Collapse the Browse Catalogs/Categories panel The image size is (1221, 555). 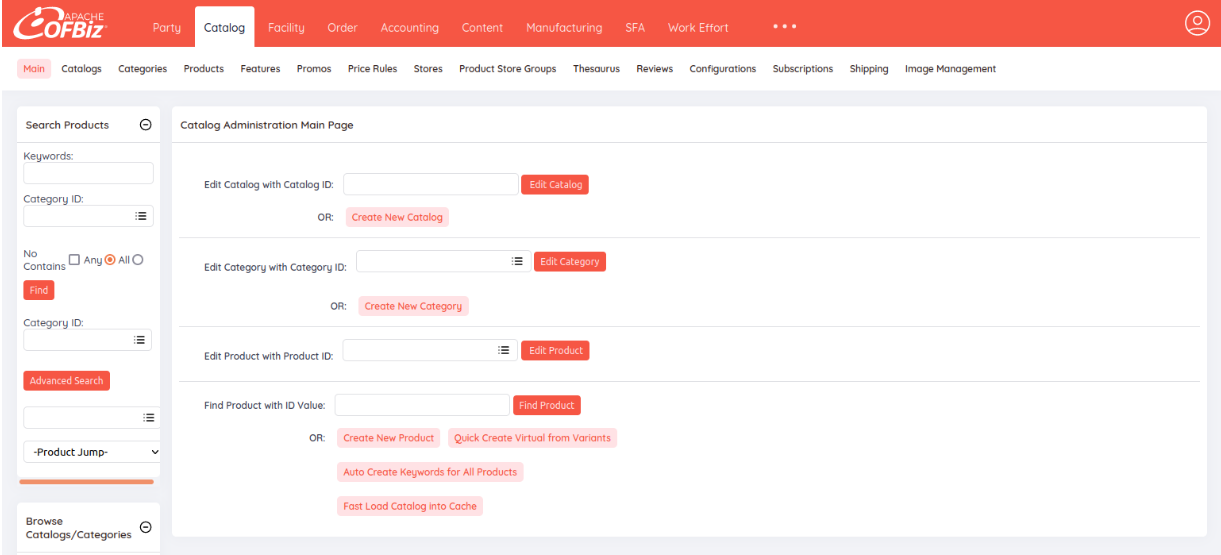145,527
